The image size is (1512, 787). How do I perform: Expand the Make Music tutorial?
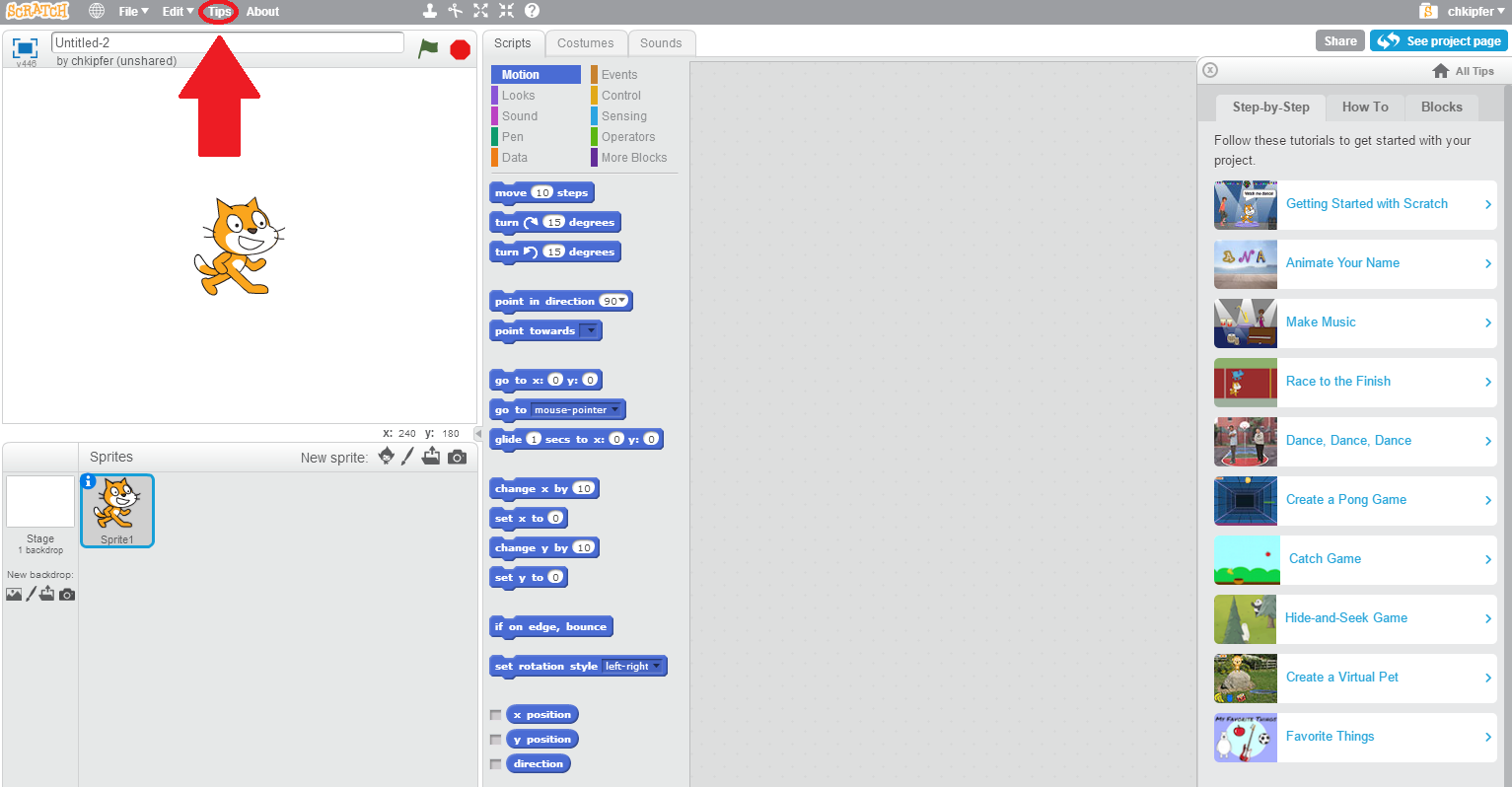click(x=1355, y=322)
